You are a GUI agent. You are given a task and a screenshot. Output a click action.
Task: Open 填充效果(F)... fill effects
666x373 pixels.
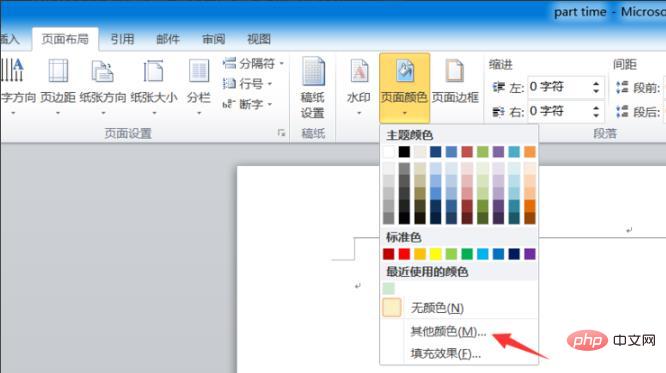[x=459, y=353]
